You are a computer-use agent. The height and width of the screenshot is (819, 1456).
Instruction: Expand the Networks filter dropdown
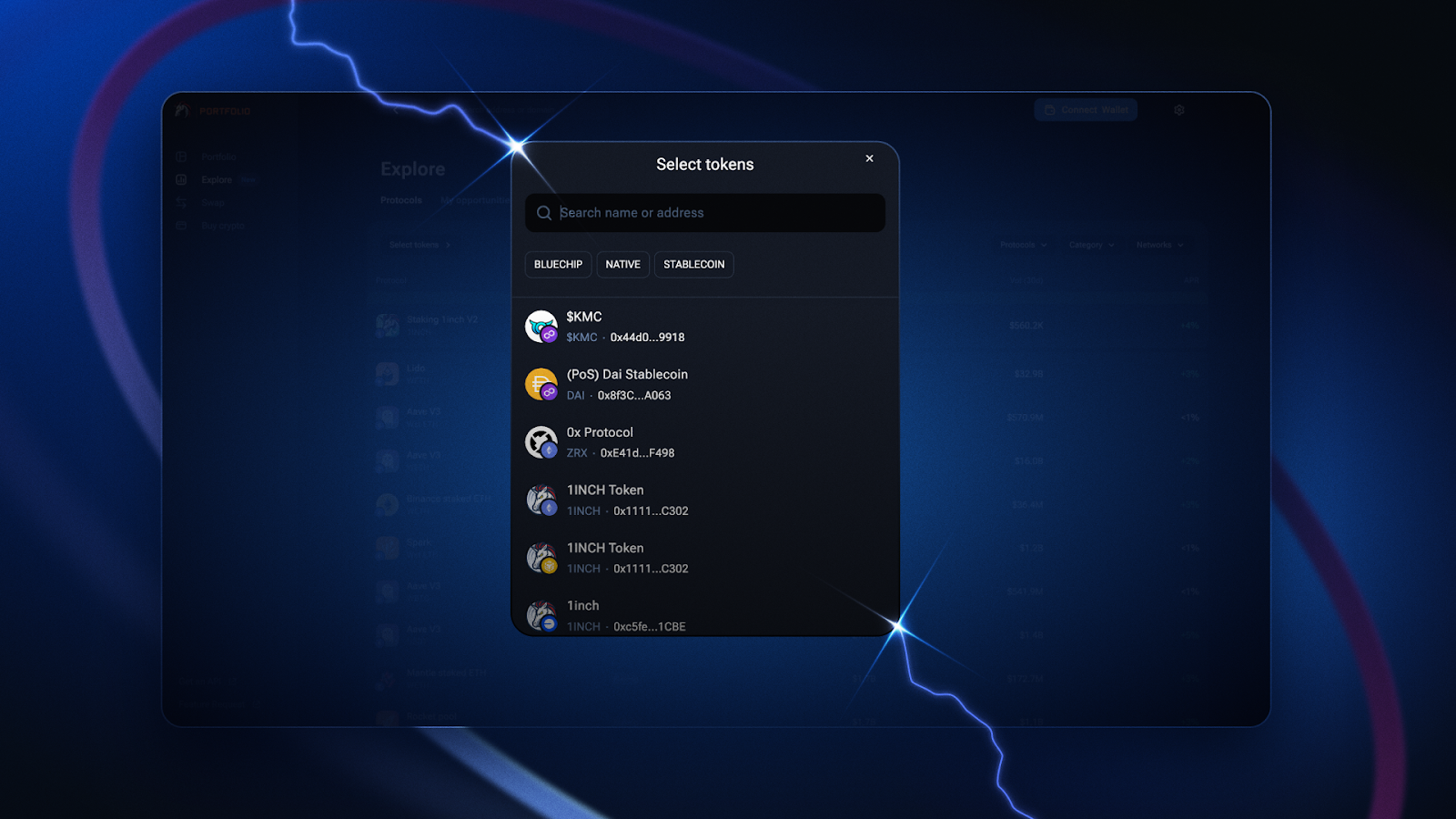pos(1159,245)
